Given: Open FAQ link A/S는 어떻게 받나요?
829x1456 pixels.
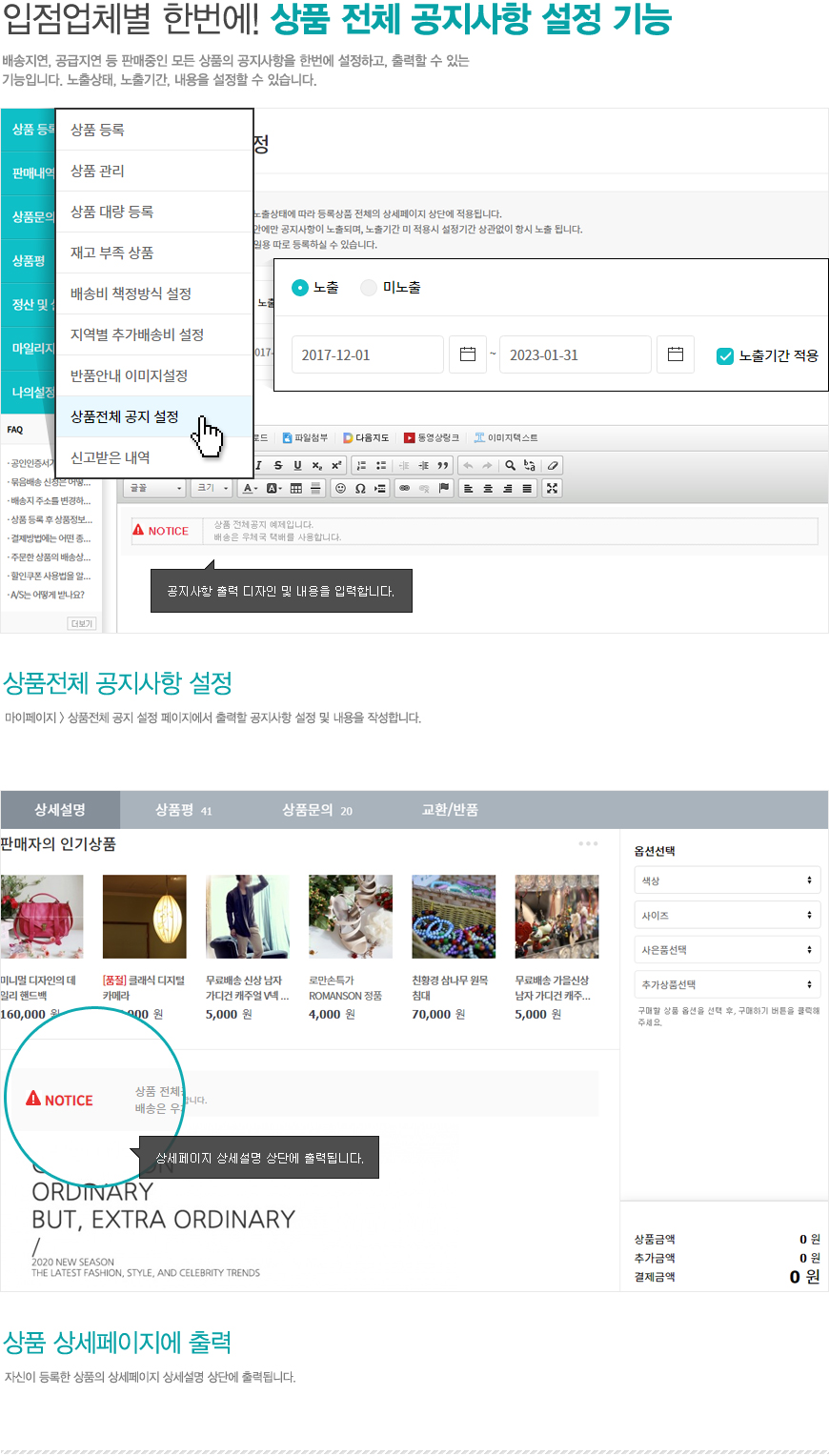Looking at the screenshot, I should point(46,595).
